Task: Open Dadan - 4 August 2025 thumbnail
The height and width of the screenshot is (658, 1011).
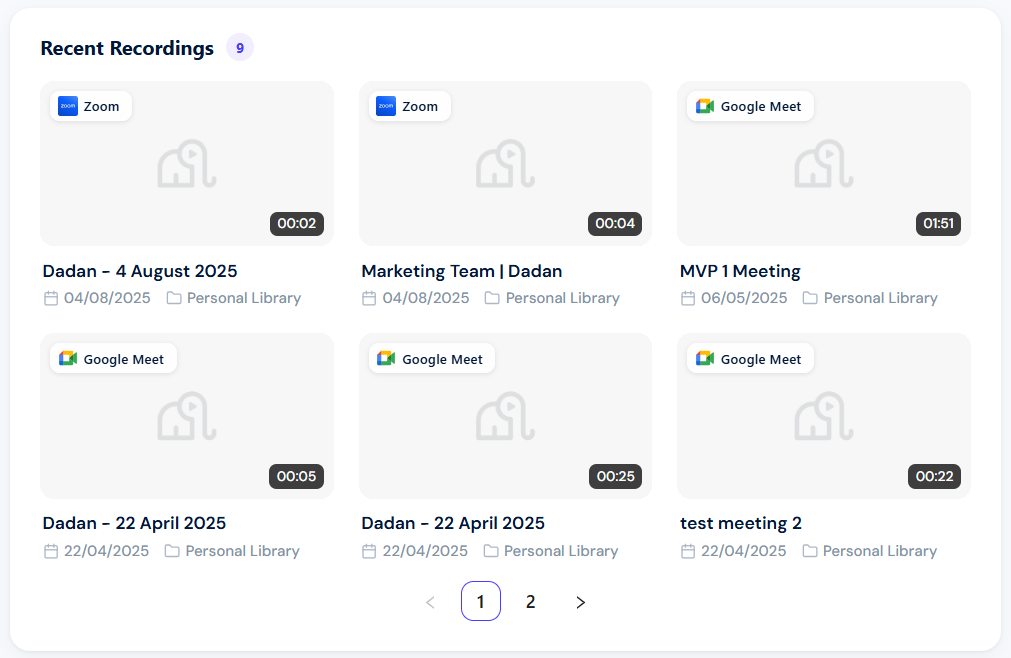Action: point(187,164)
